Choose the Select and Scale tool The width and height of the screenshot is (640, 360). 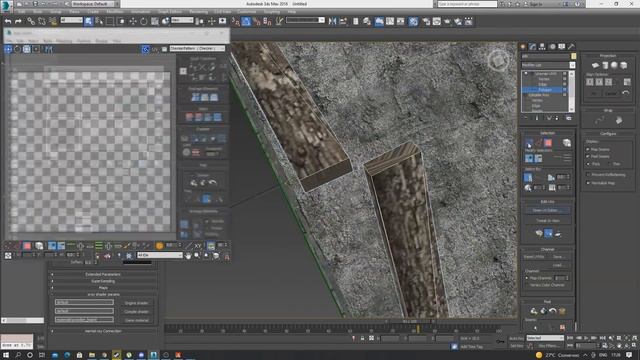(x=155, y=21)
